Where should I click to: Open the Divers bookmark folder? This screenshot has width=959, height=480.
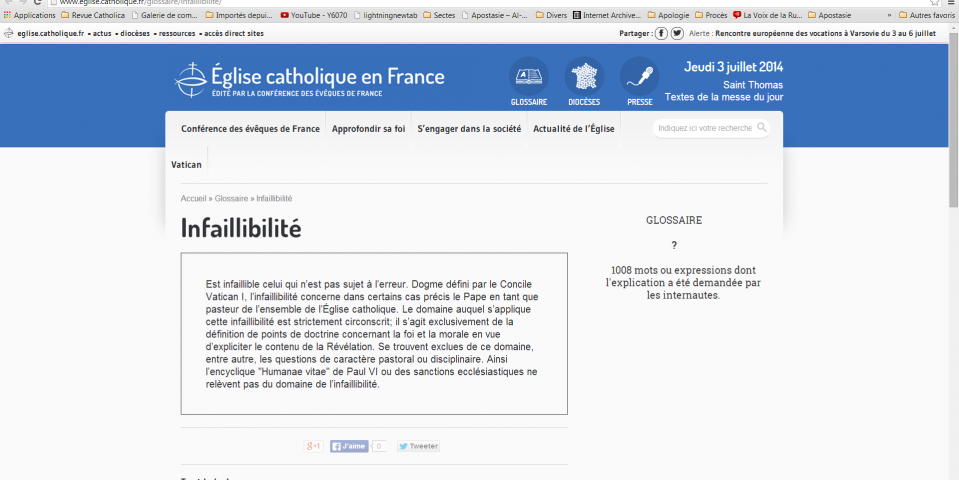(x=551, y=15)
